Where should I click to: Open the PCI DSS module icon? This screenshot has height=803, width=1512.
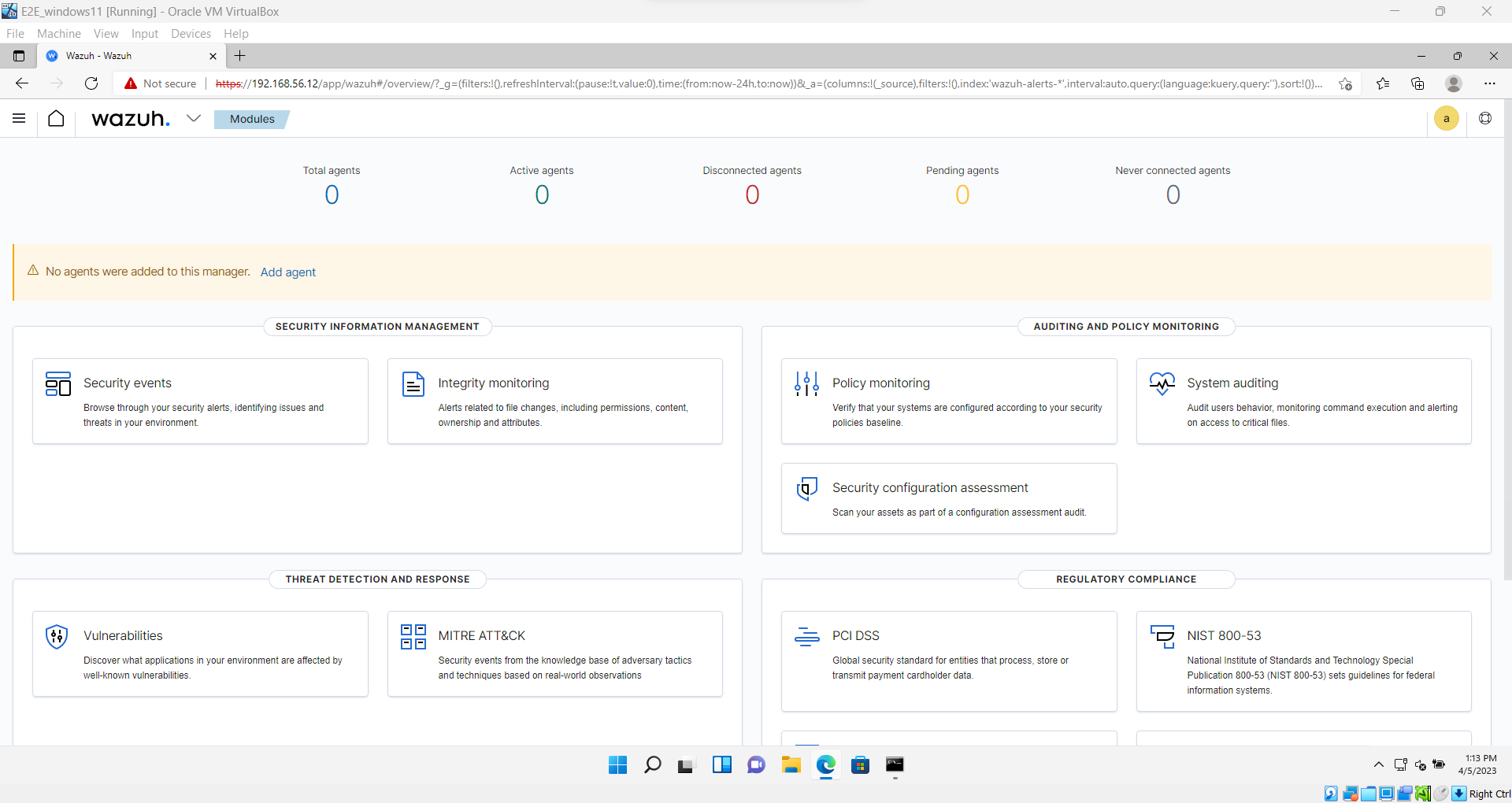[806, 638]
